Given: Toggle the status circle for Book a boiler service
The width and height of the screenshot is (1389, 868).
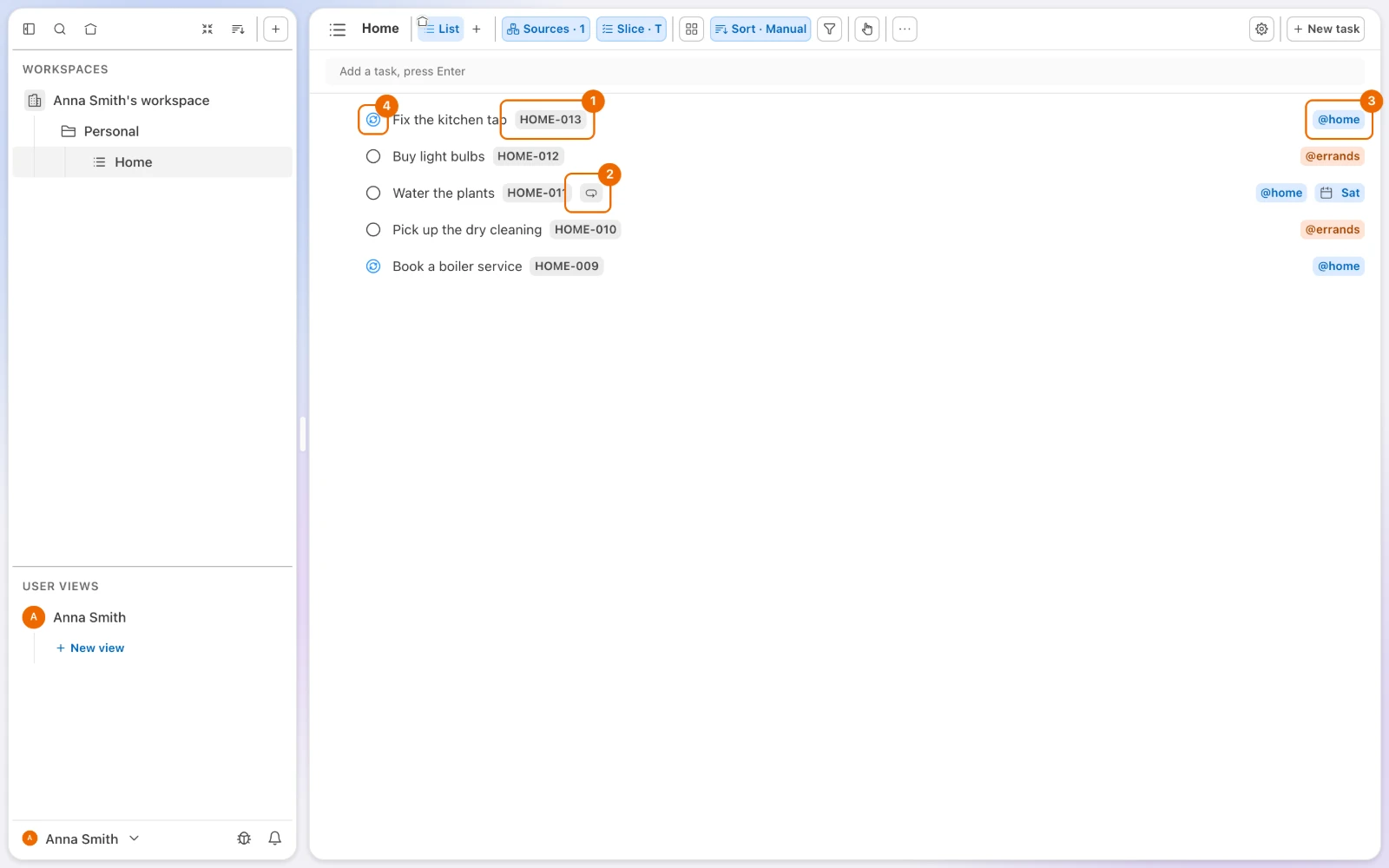Looking at the screenshot, I should point(373,266).
